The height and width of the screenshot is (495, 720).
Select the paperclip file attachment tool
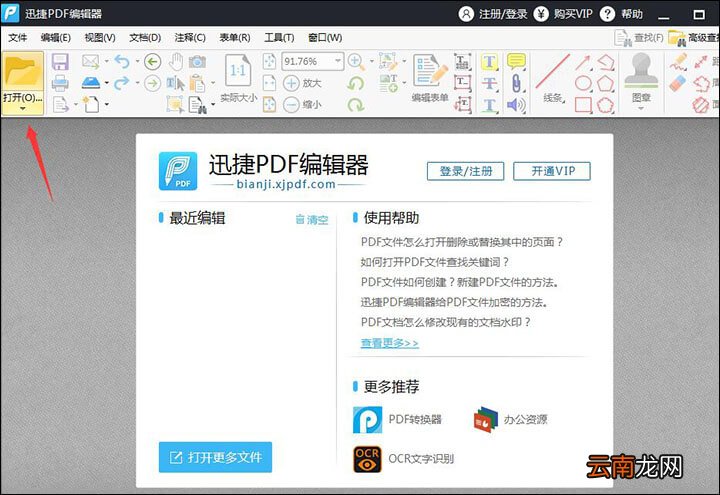click(x=517, y=83)
